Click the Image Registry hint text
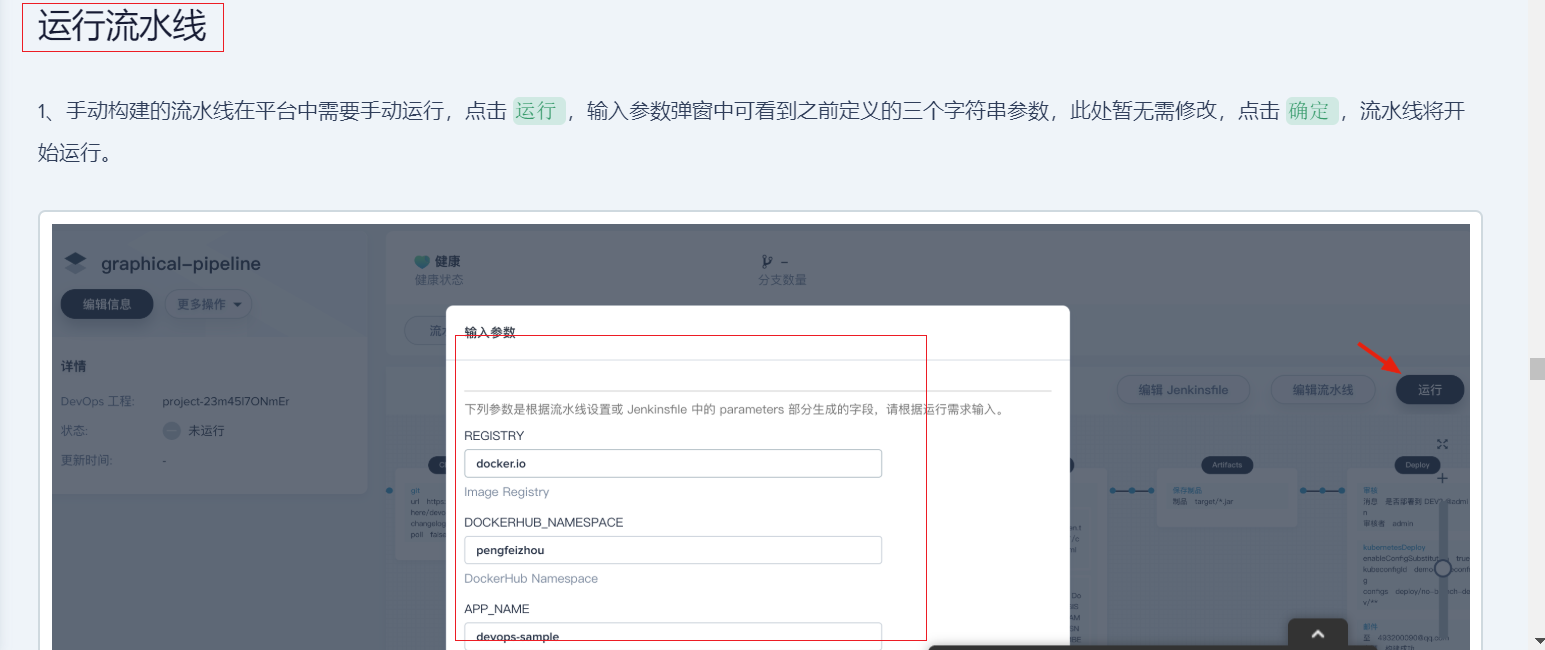The height and width of the screenshot is (650, 1545). (507, 492)
